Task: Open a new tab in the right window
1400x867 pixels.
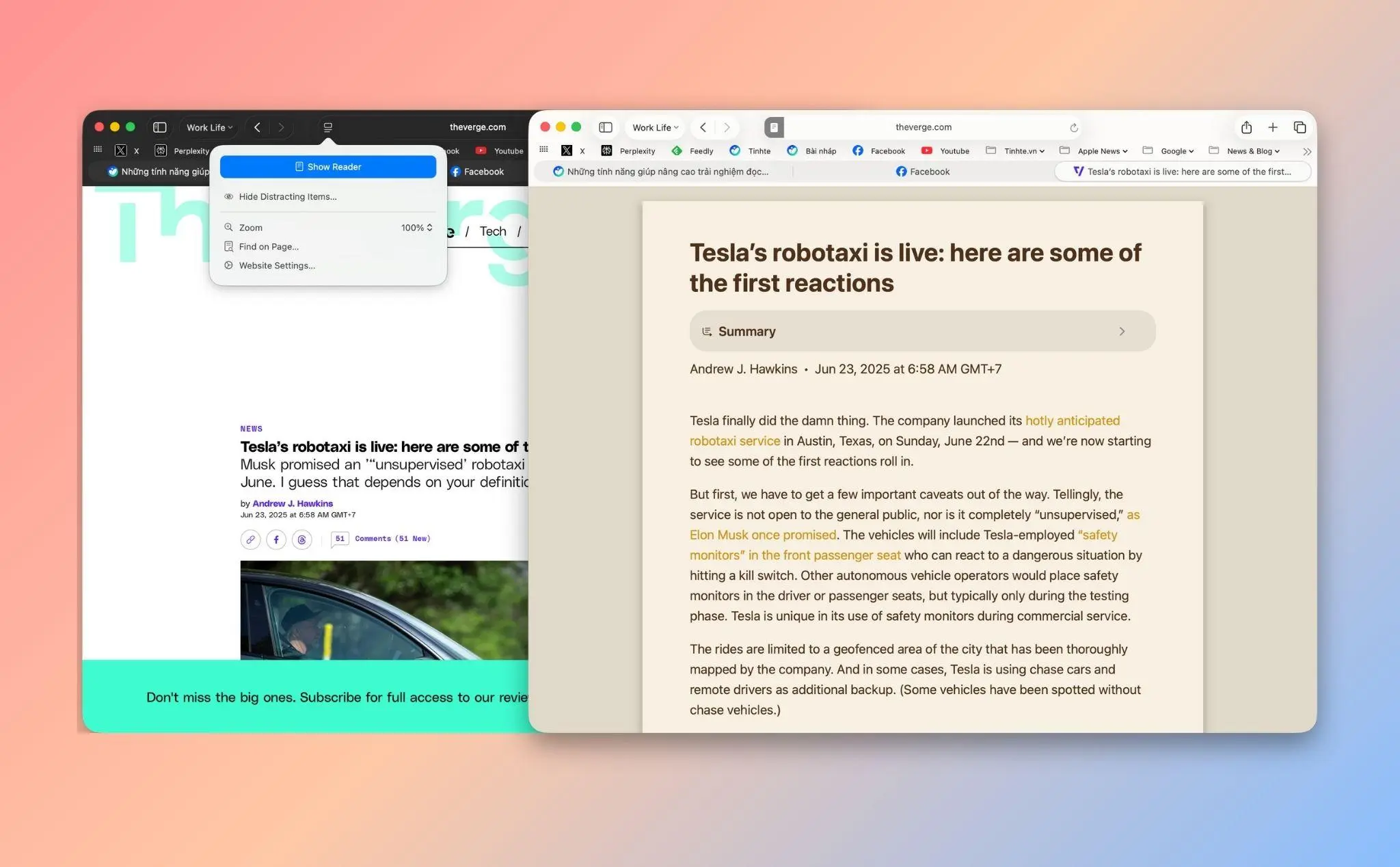Action: pyautogui.click(x=1273, y=127)
